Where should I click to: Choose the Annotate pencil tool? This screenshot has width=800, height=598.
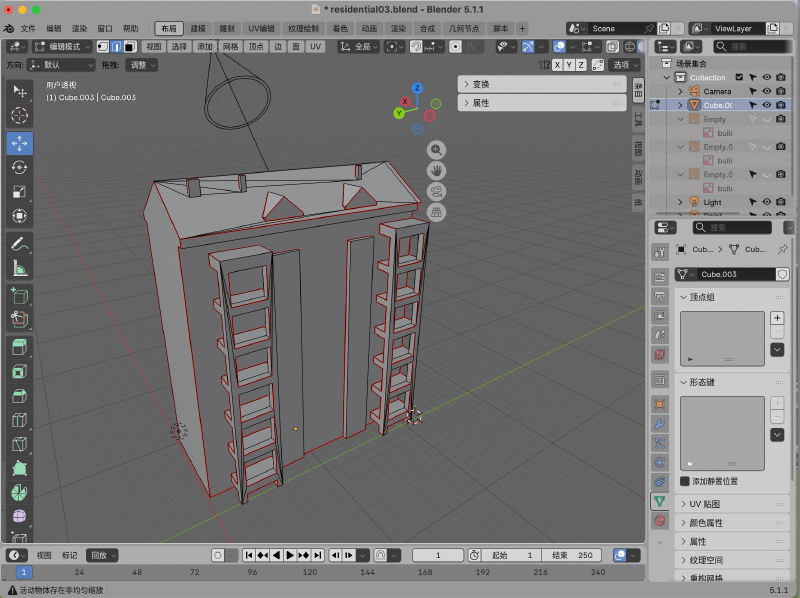pyautogui.click(x=19, y=244)
